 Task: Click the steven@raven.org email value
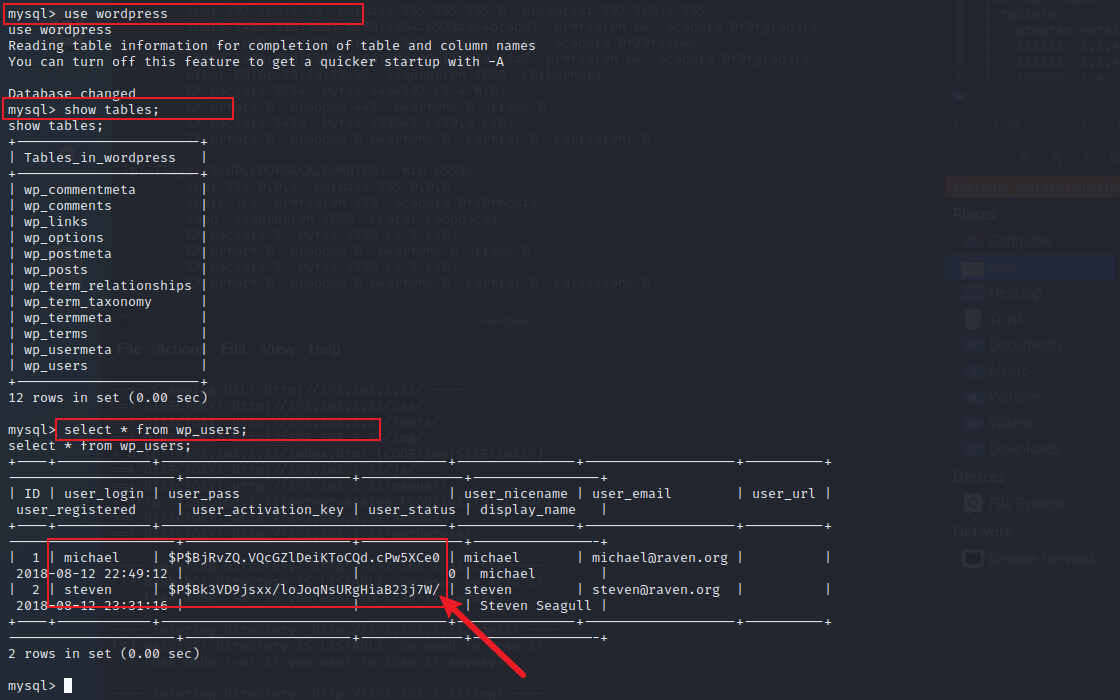656,590
